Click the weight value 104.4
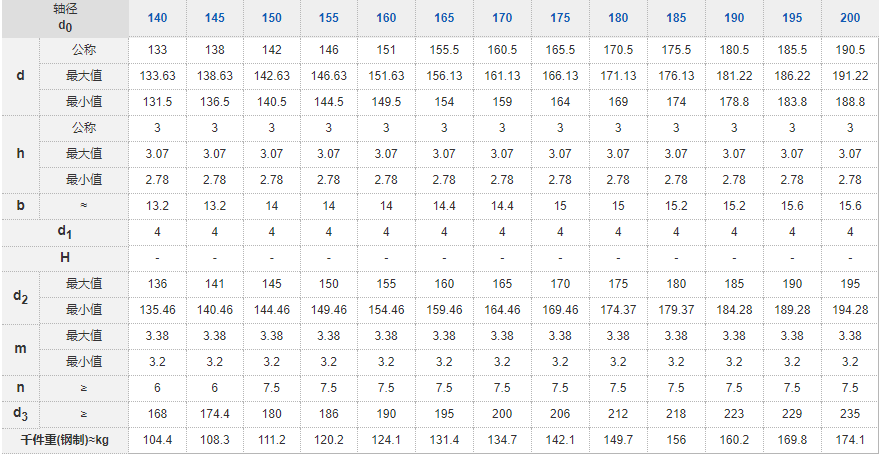Screen dimensions: 880x456 point(157,440)
